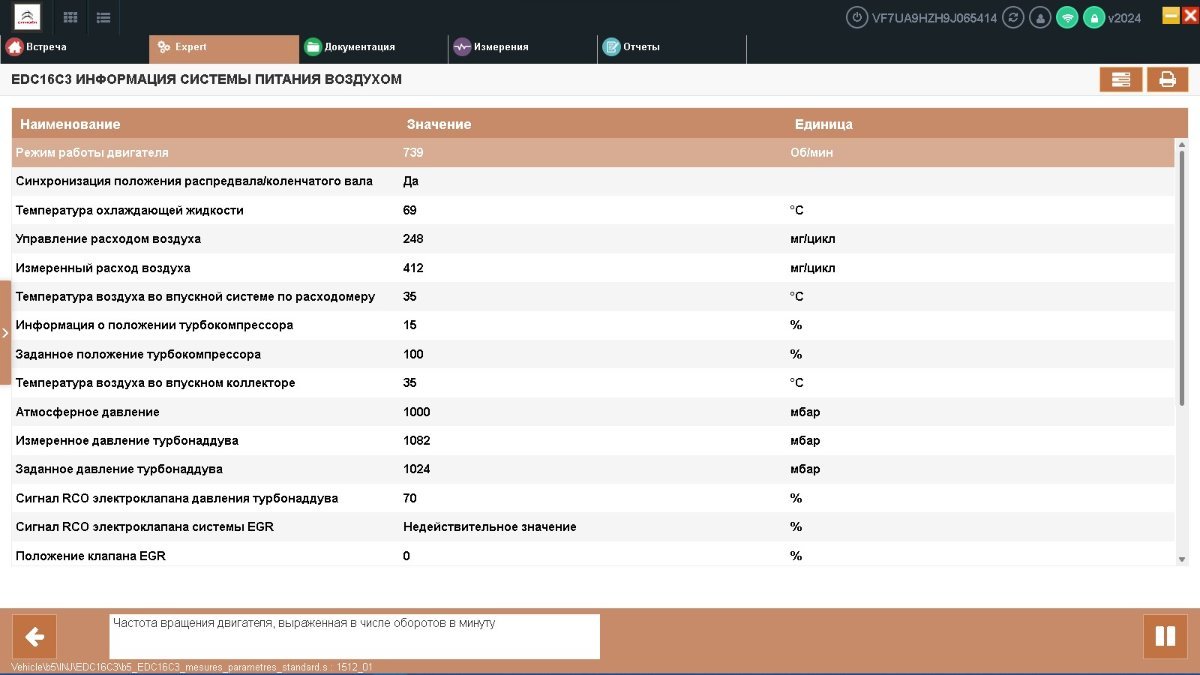The width and height of the screenshot is (1200, 675).
Task: Switch to list view icon
Action: point(103,17)
